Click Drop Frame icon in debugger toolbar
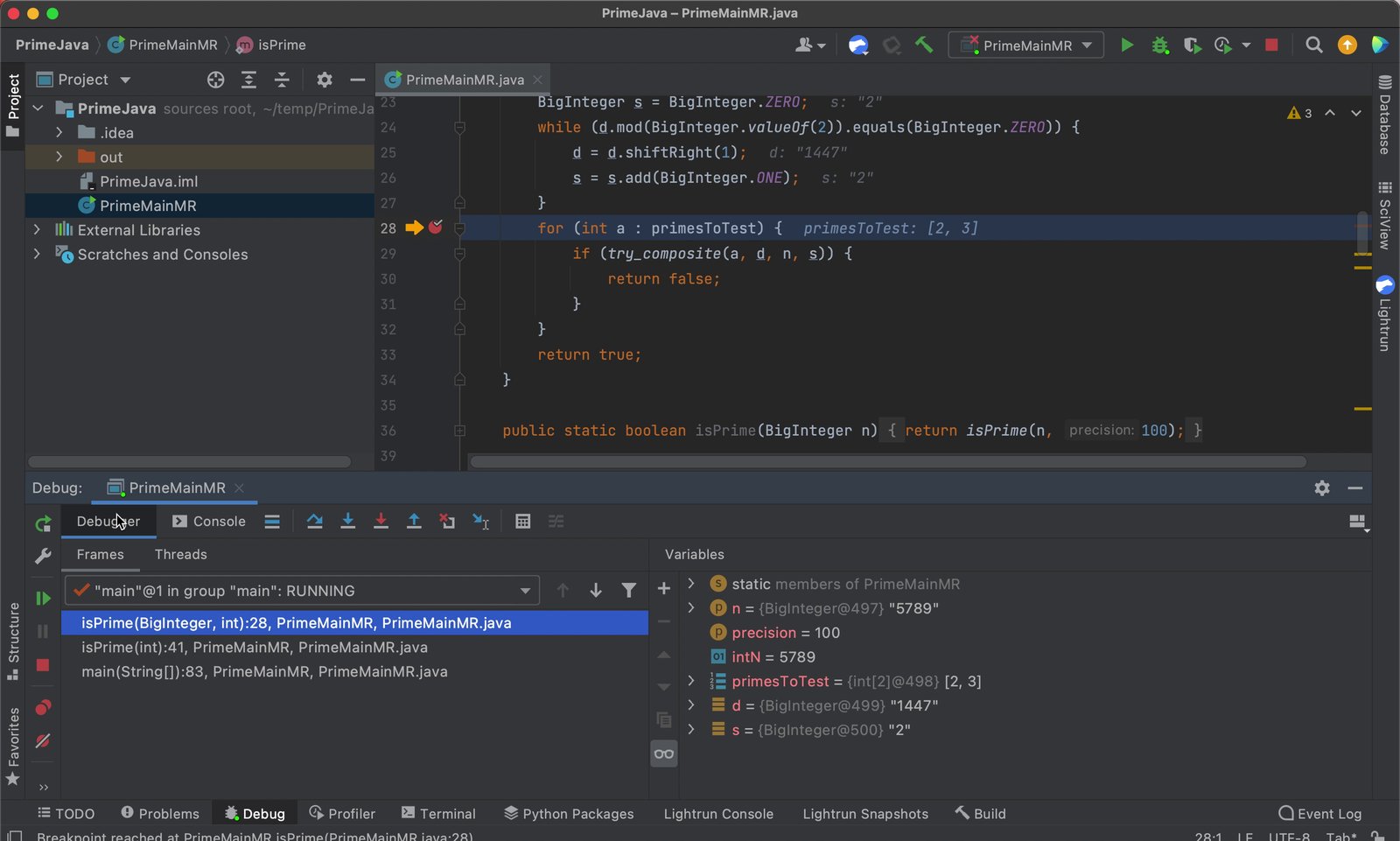Image resolution: width=1400 pixels, height=841 pixels. pos(447,522)
